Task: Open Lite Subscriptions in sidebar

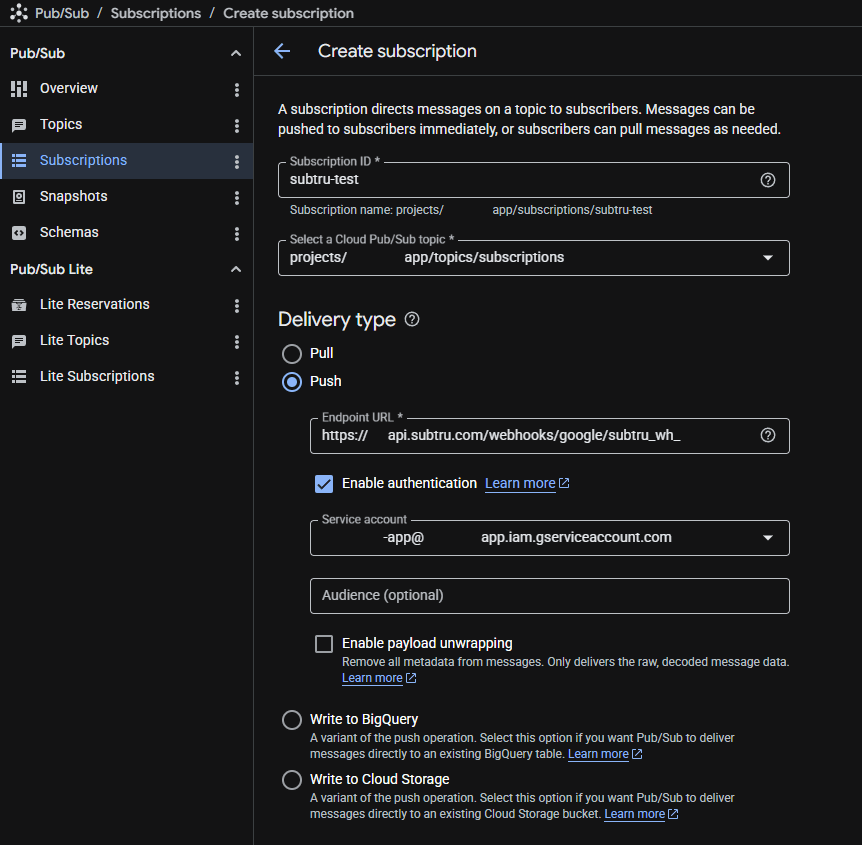Action: [x=126, y=377]
